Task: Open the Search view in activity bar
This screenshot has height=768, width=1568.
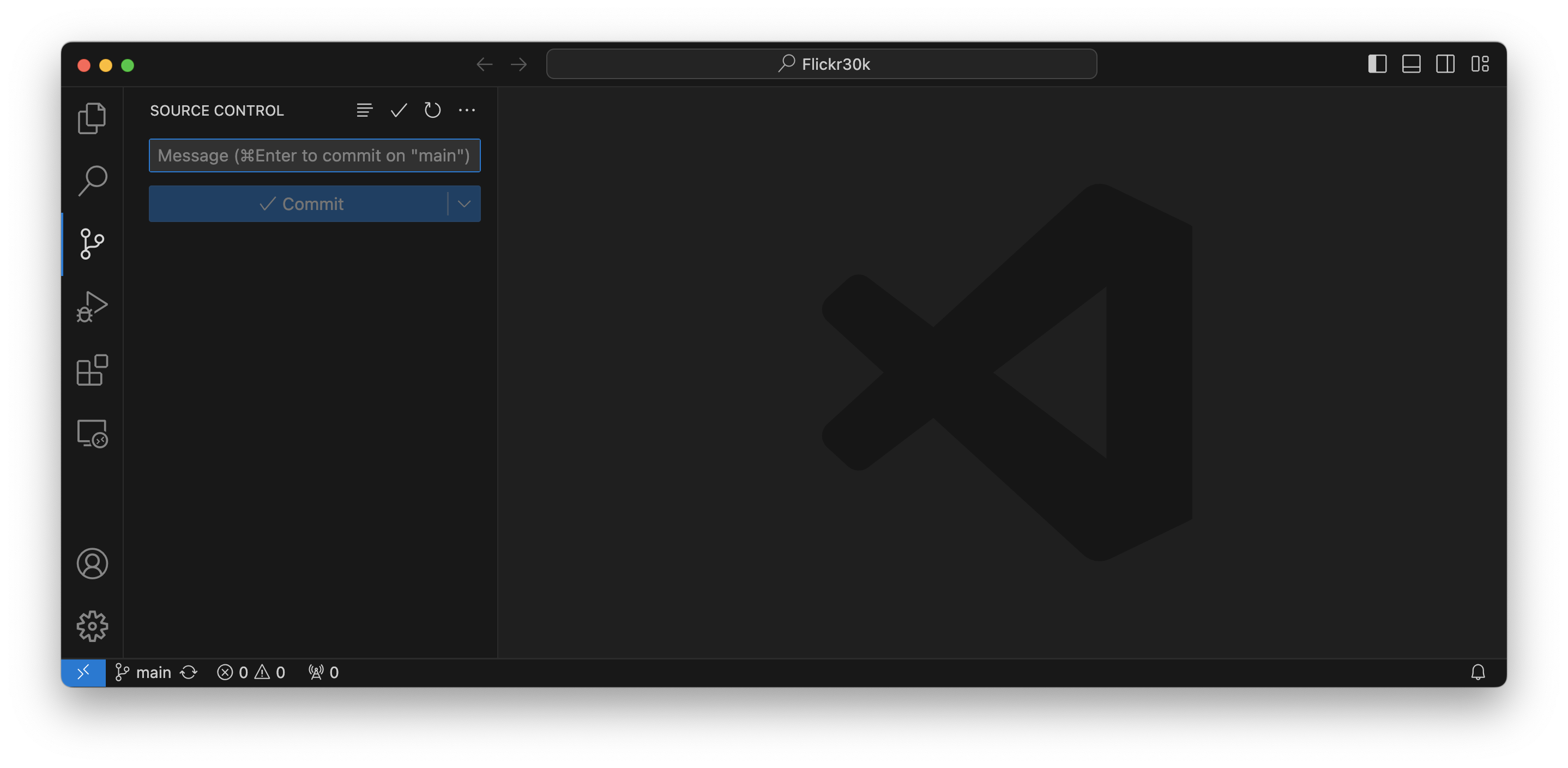Action: click(x=92, y=181)
